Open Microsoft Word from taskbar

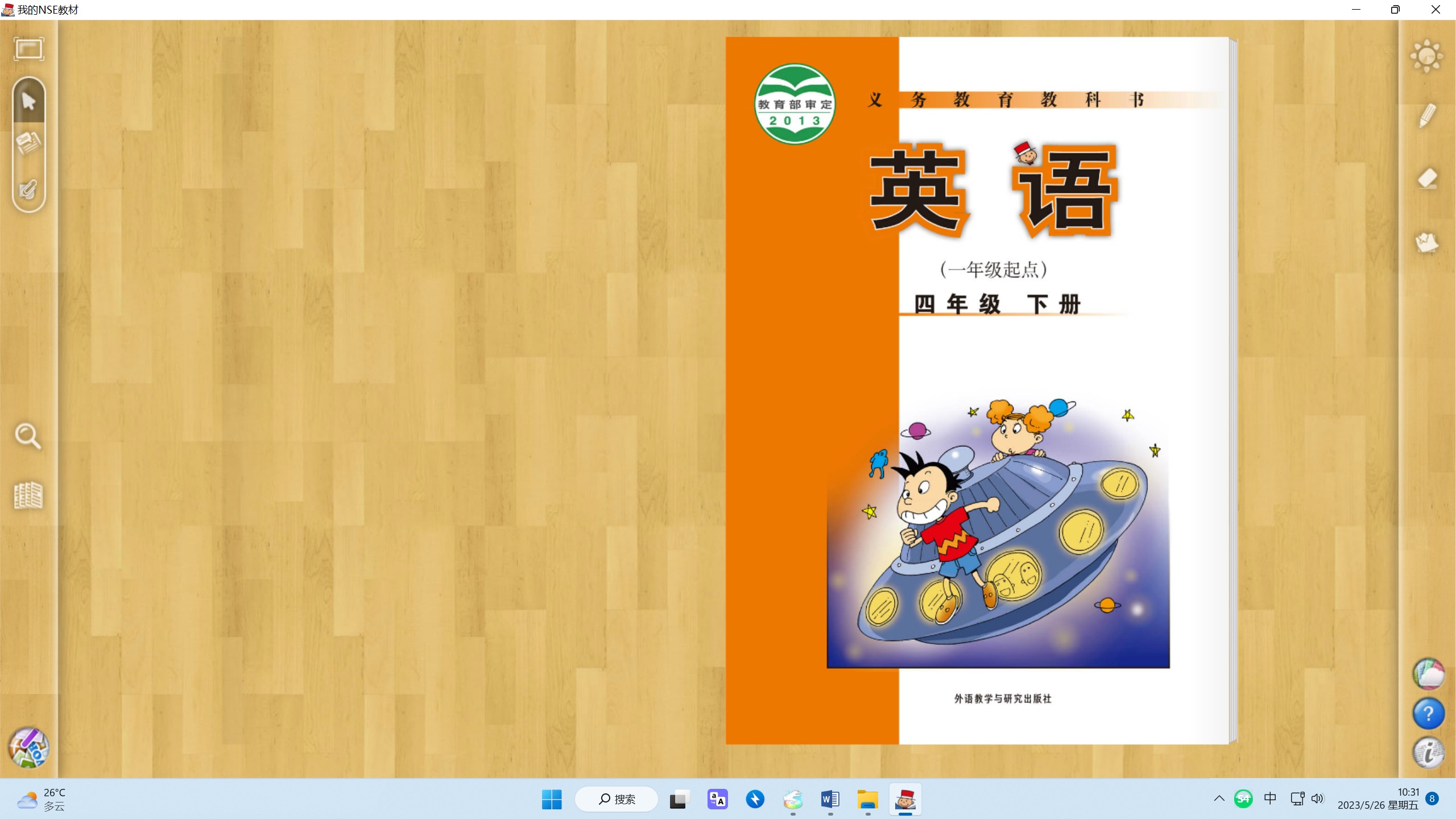pyautogui.click(x=830, y=799)
